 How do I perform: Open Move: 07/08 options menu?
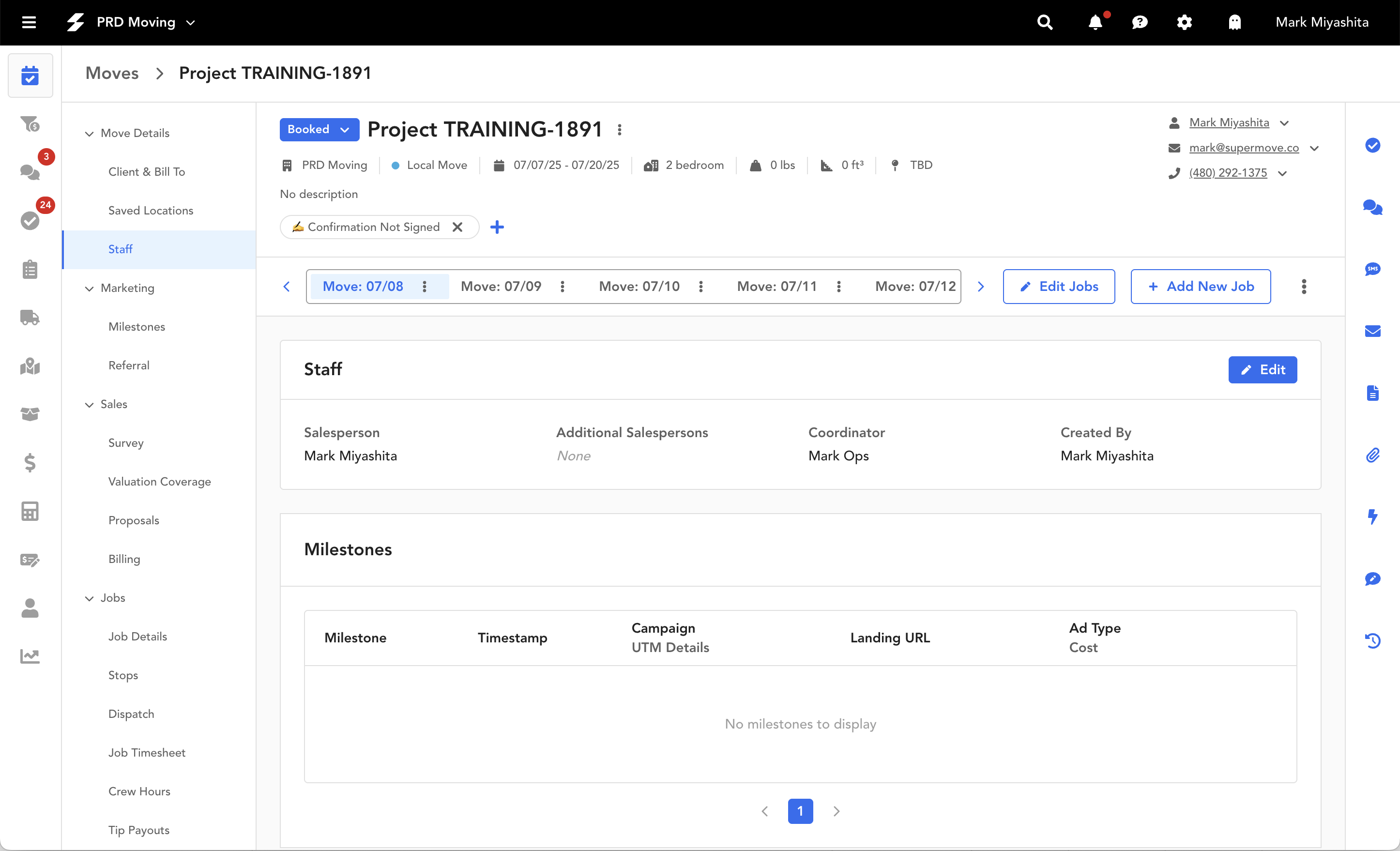pyautogui.click(x=425, y=286)
